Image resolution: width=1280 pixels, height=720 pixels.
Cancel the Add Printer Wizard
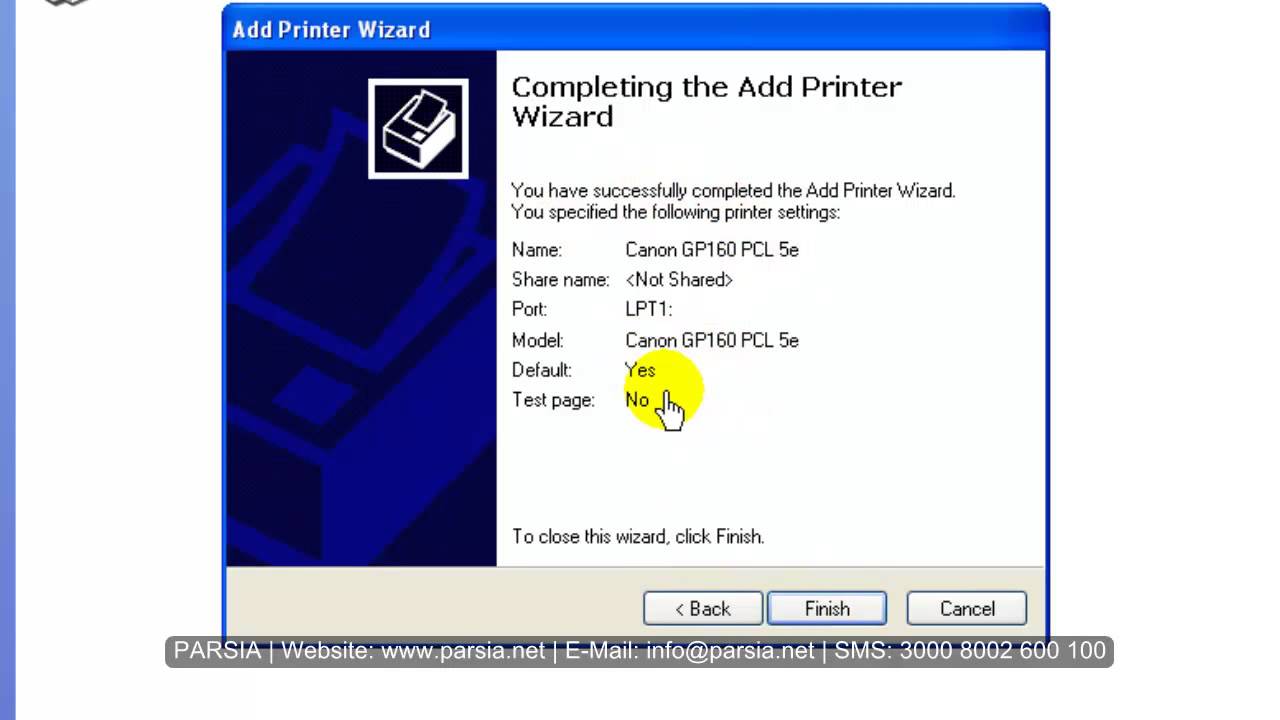(967, 609)
